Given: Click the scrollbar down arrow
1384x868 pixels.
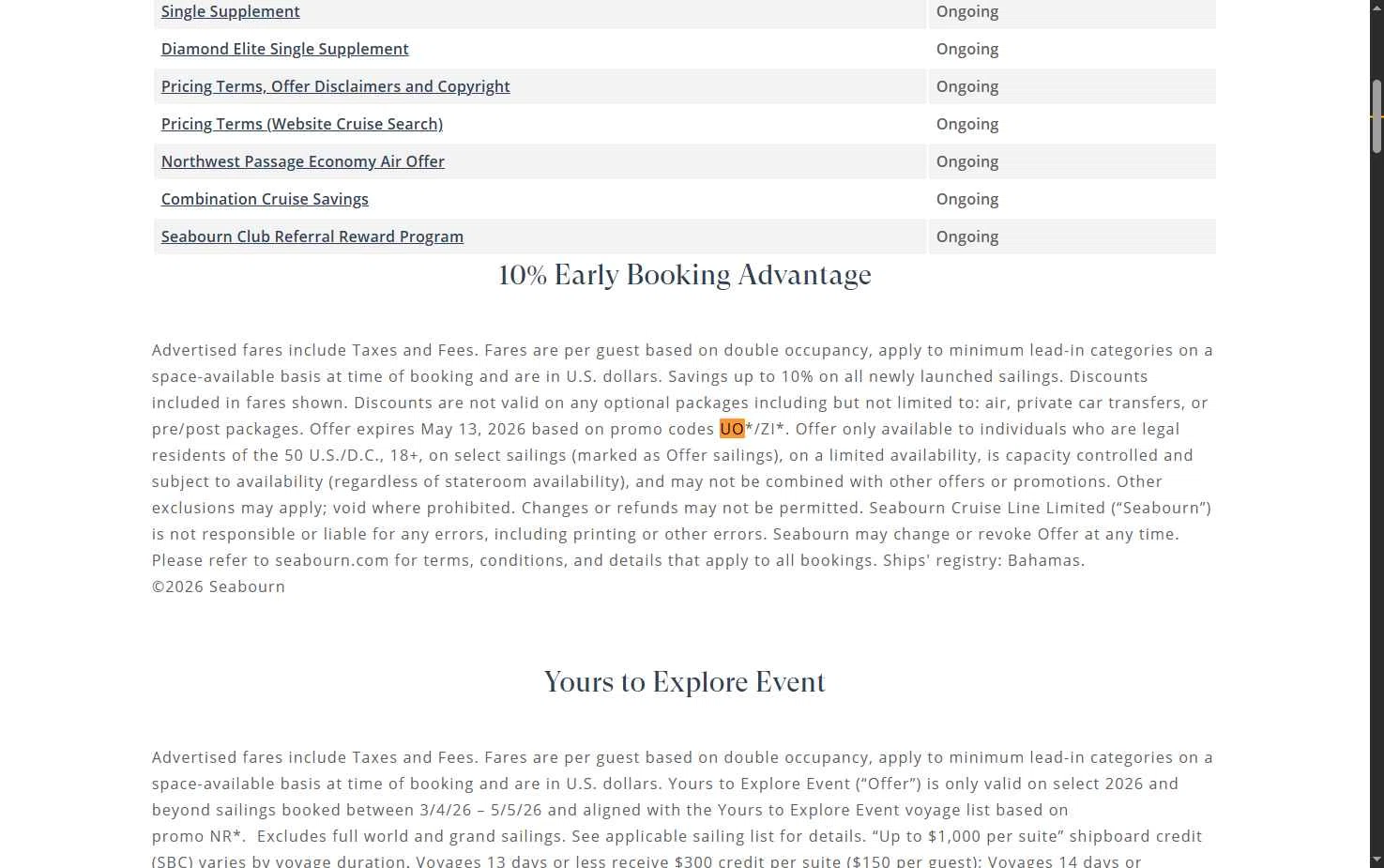Looking at the screenshot, I should (x=1377, y=860).
